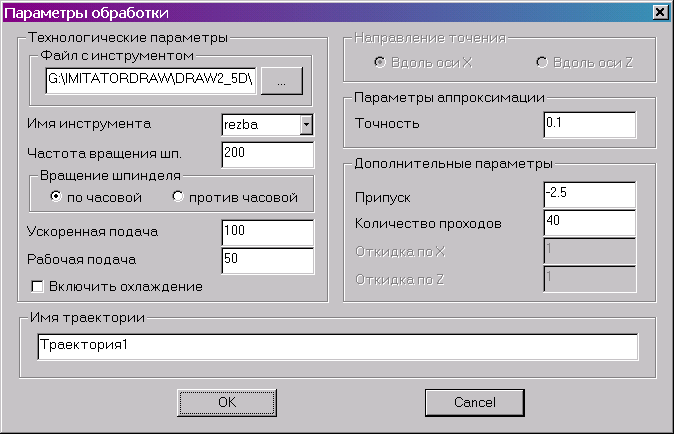Close the Параметры обработки dialog
The height and width of the screenshot is (434, 674).
(x=660, y=12)
